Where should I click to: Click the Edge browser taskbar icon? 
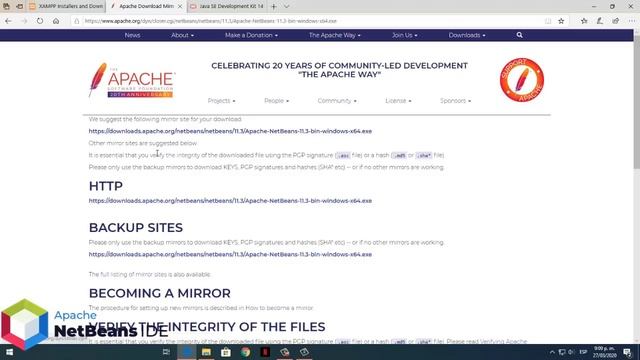[x=187, y=352]
